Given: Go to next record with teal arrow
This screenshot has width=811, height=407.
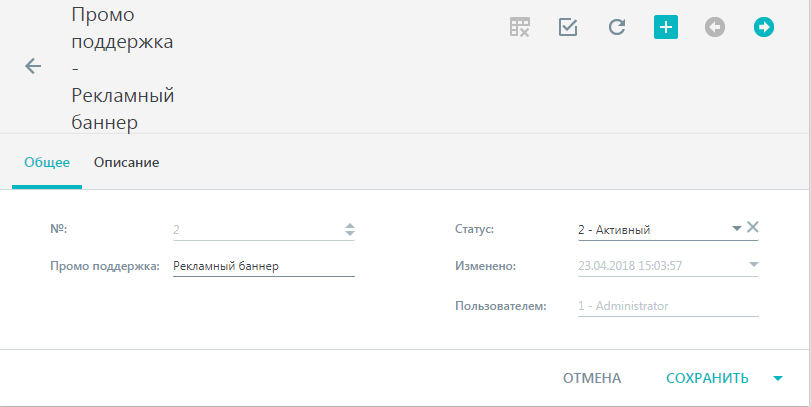Looking at the screenshot, I should pos(764,27).
